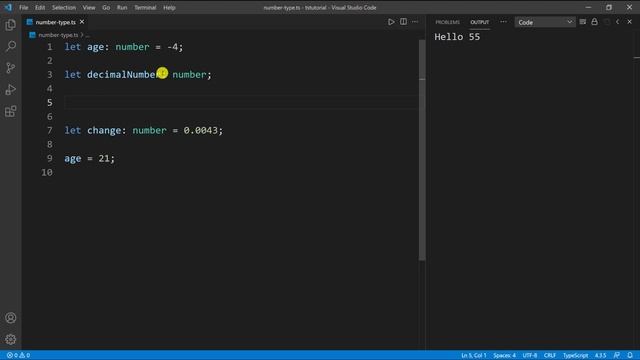
Task: Minimize the VS Code window
Action: pos(588,7)
